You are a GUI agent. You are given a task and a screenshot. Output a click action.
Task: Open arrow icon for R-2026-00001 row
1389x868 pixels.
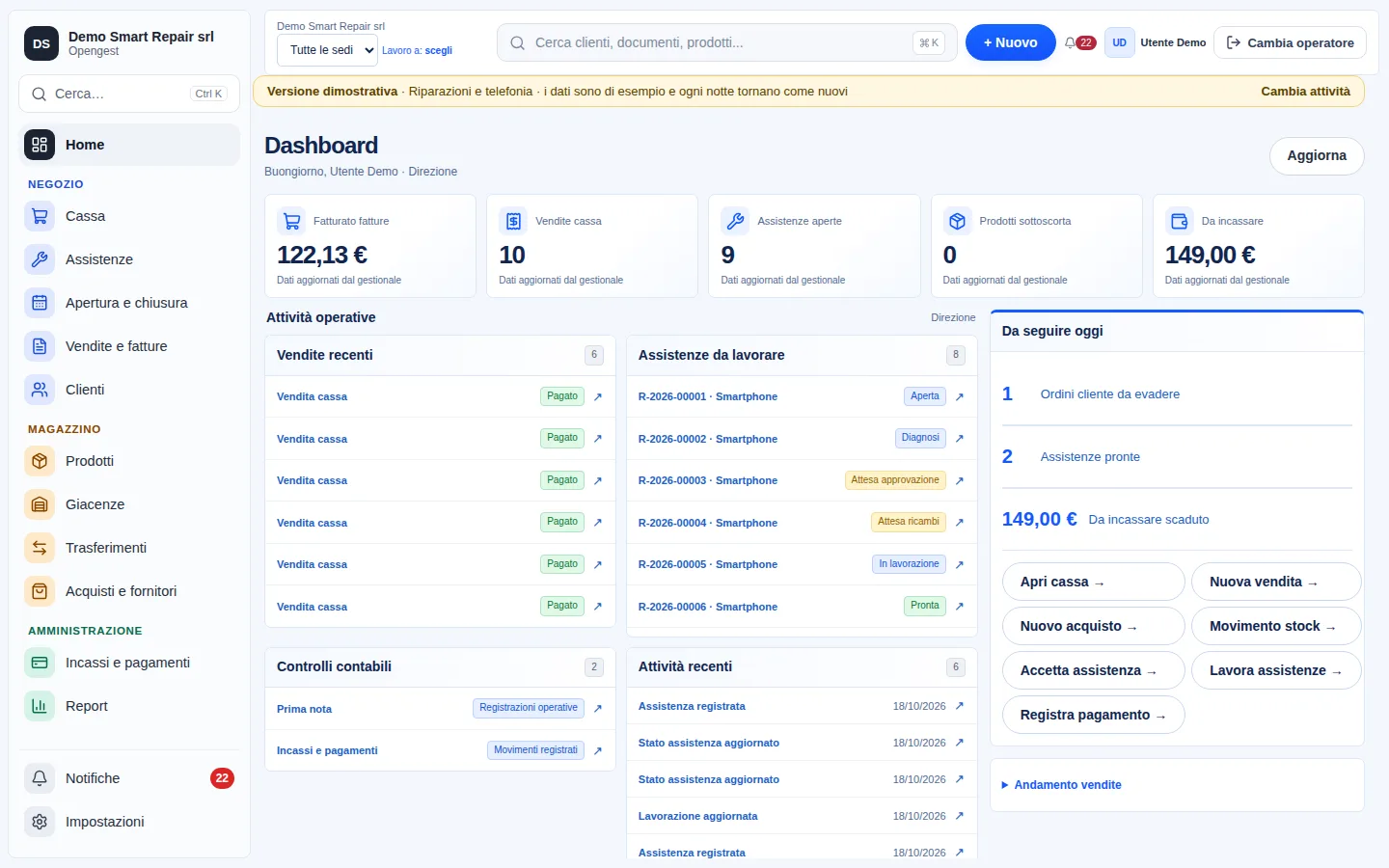point(959,396)
